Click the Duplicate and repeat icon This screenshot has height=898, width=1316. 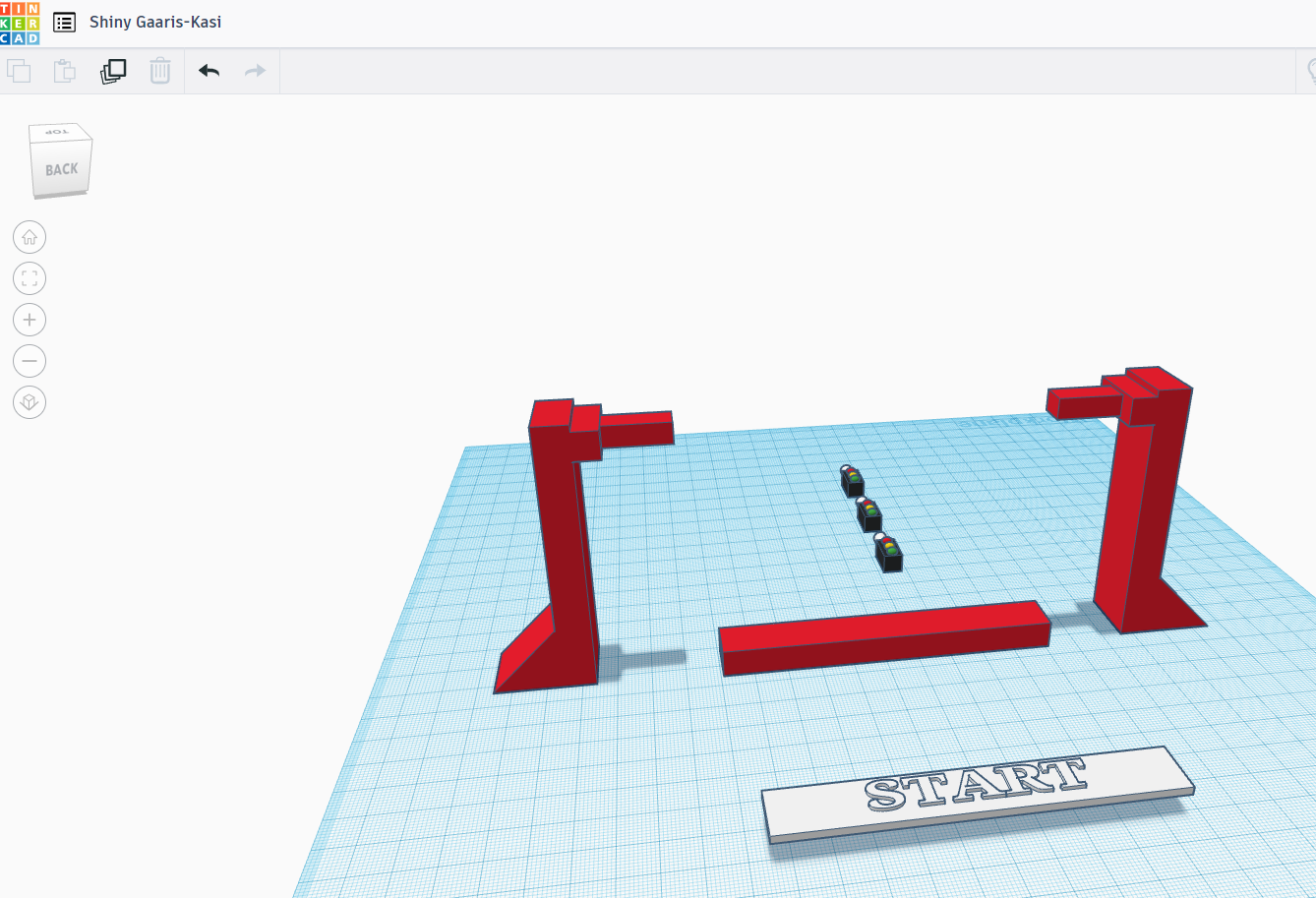[x=113, y=71]
